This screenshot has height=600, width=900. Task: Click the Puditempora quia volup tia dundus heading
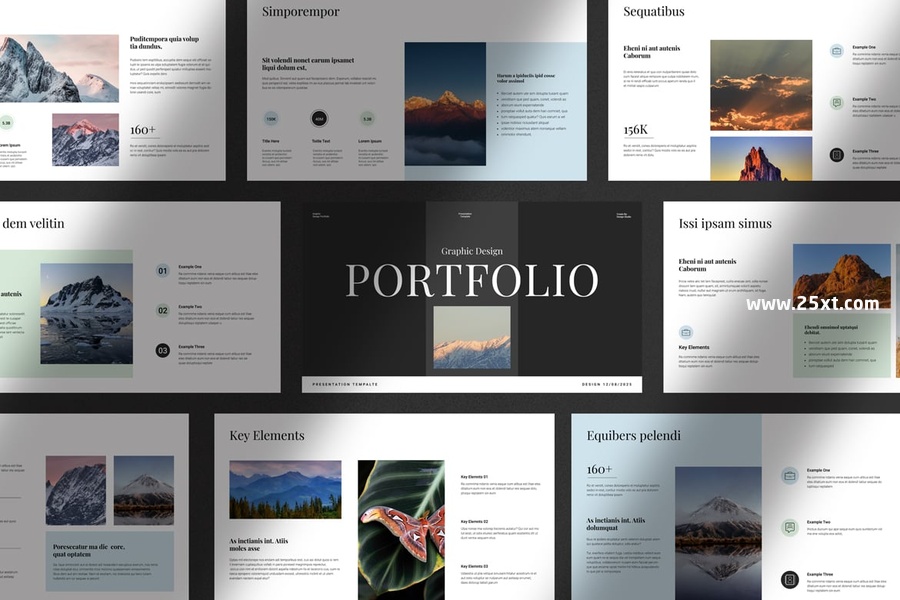[164, 42]
